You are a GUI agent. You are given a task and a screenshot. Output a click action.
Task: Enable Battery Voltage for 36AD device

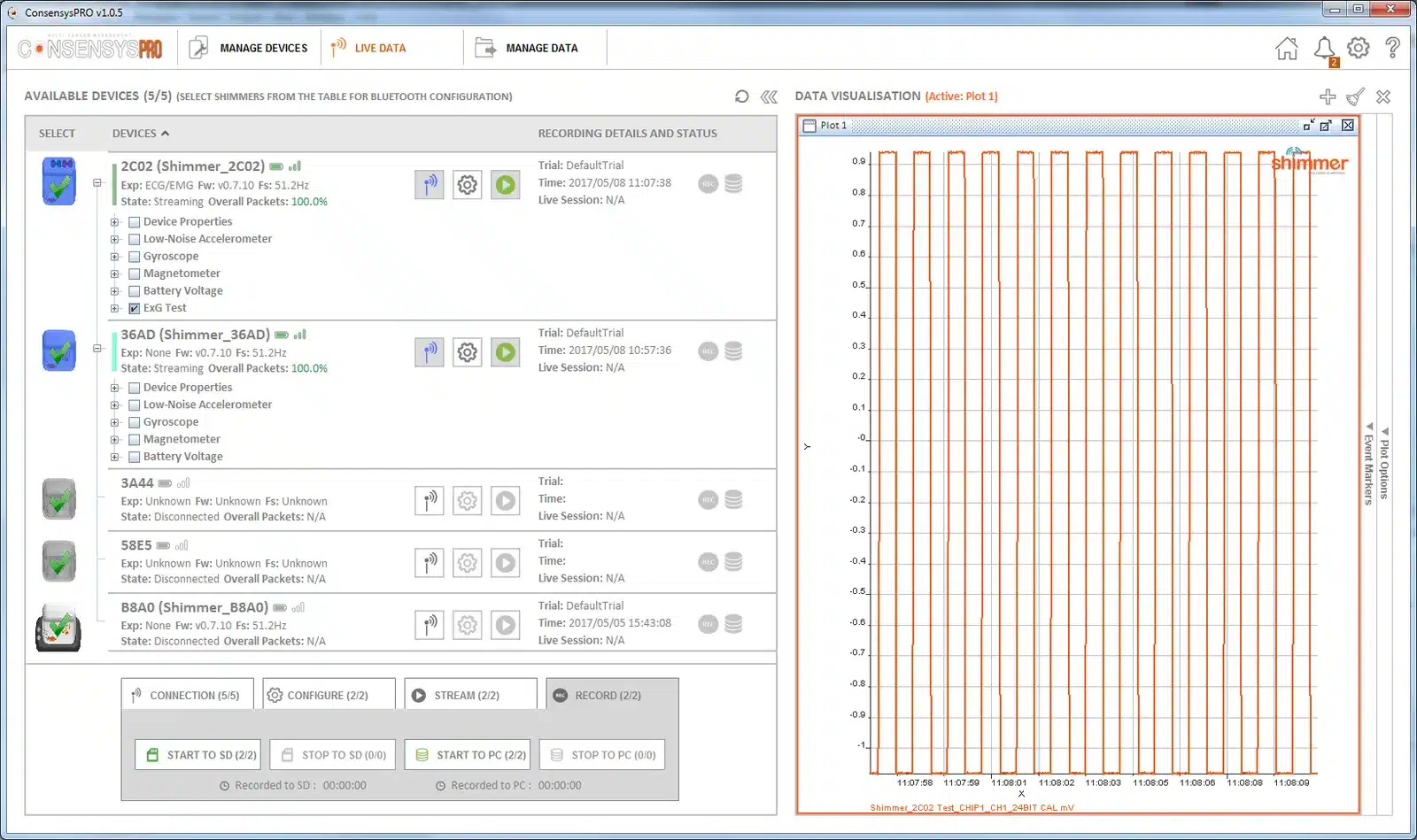[x=135, y=458]
